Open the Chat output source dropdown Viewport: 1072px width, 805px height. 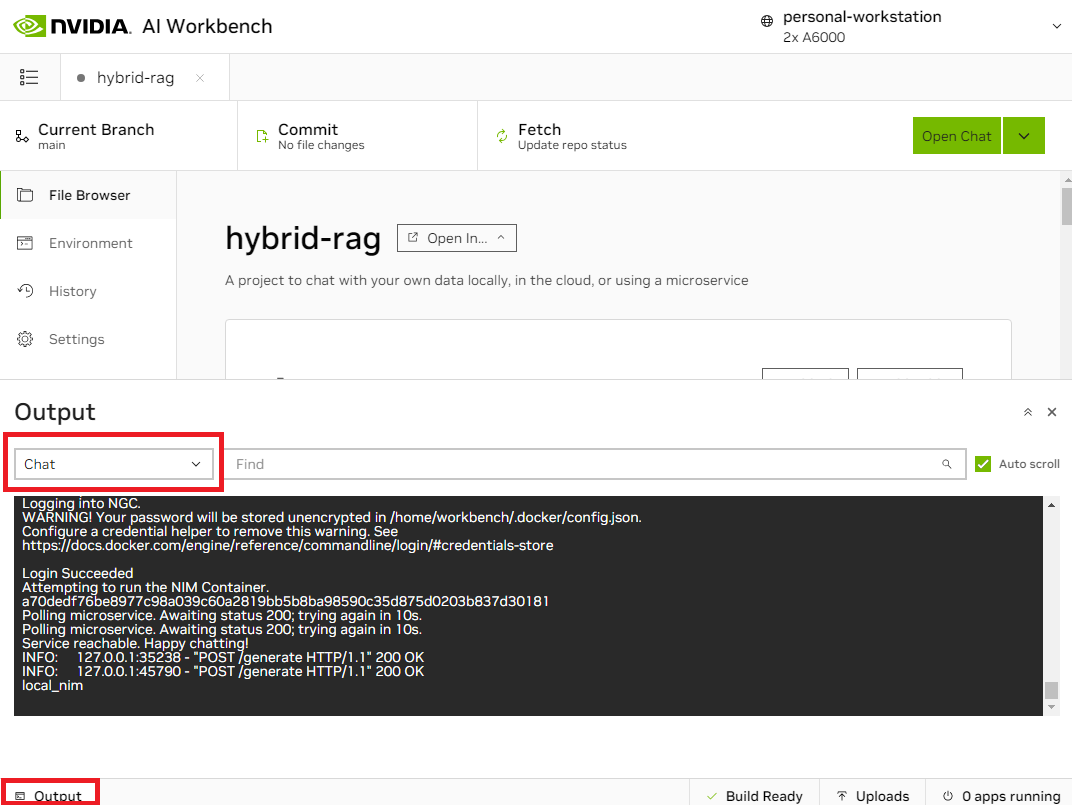coord(113,464)
